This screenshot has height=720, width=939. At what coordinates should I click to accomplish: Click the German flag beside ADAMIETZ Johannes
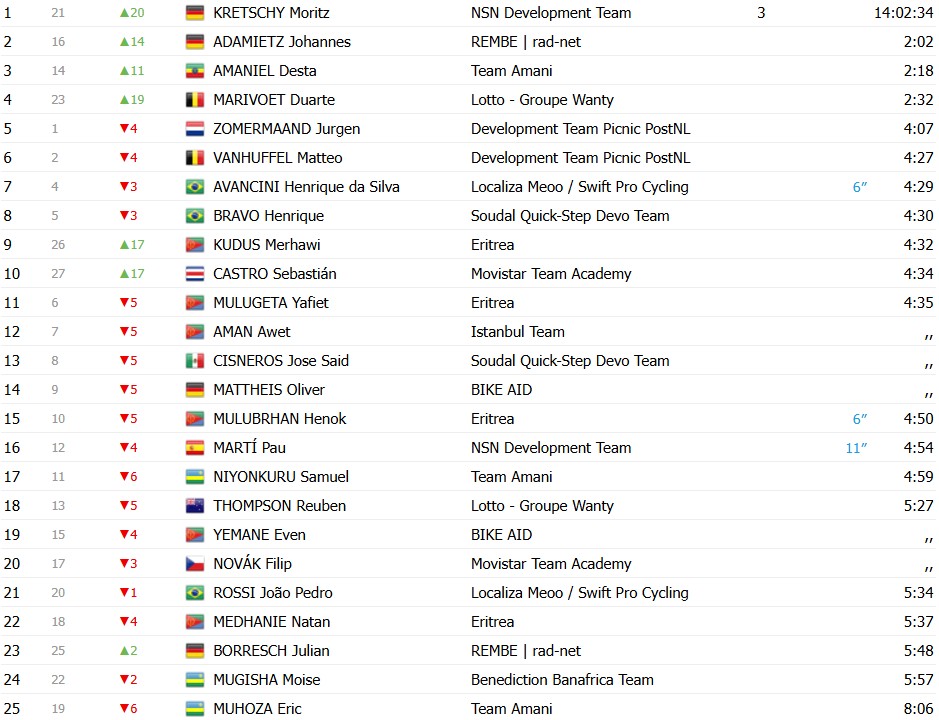tap(195, 42)
